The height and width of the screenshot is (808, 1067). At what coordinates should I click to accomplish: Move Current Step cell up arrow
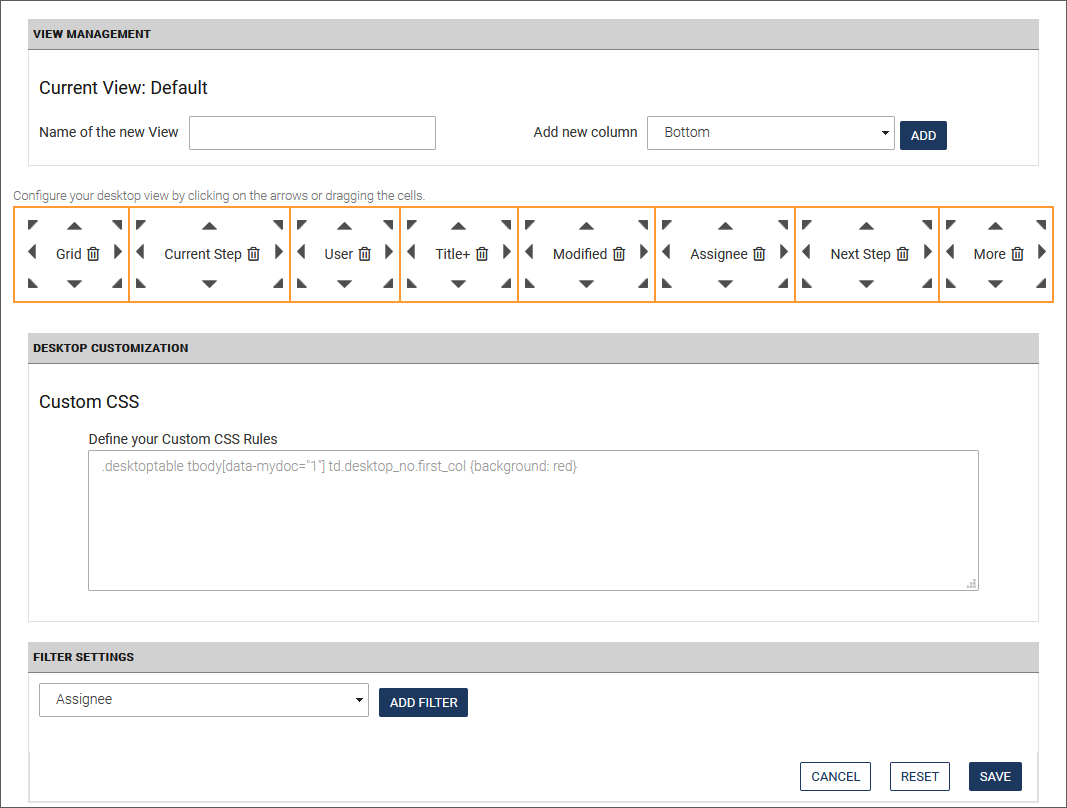210,226
